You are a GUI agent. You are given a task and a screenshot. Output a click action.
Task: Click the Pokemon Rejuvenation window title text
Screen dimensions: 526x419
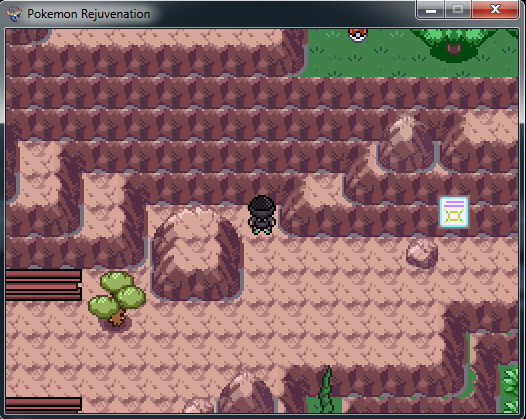(89, 14)
